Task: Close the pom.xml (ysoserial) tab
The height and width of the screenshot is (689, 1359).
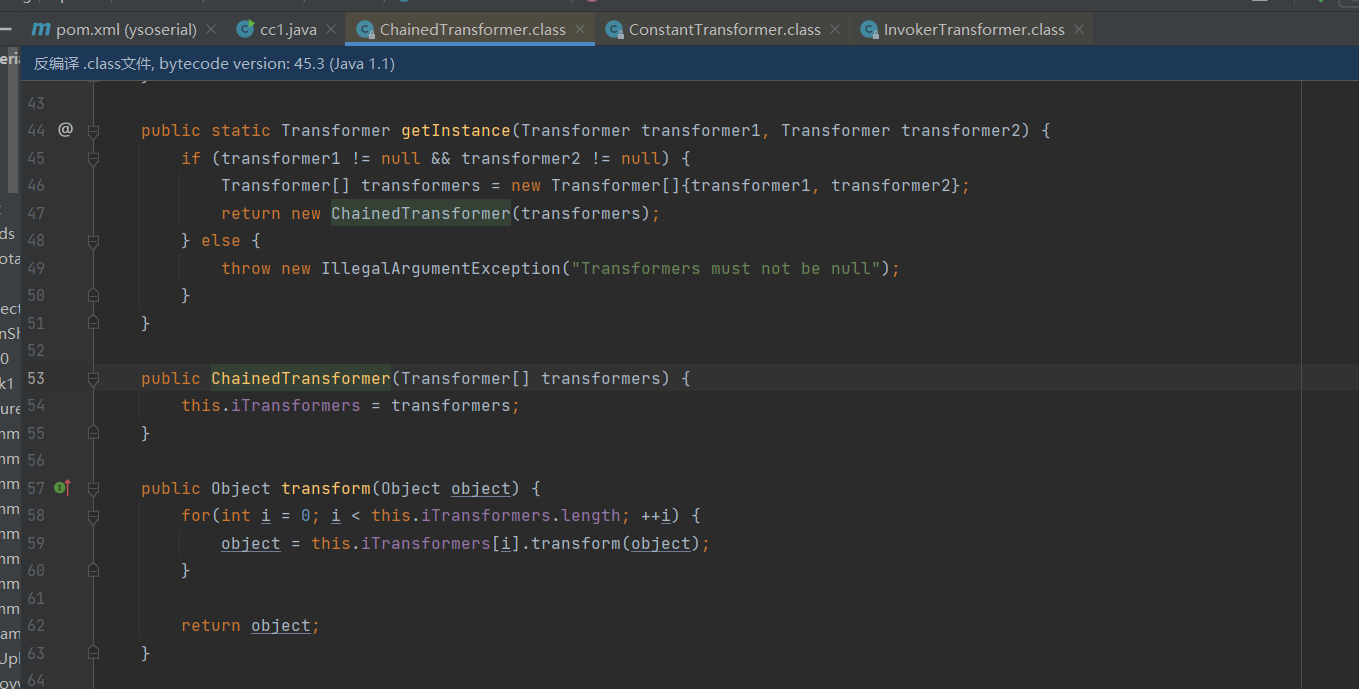Action: (x=211, y=29)
